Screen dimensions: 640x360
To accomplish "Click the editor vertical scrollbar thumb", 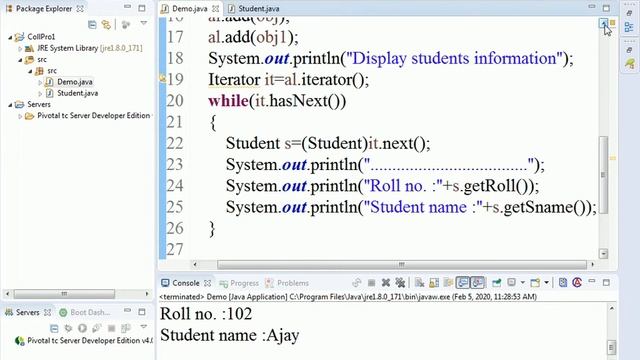I will click(603, 175).
